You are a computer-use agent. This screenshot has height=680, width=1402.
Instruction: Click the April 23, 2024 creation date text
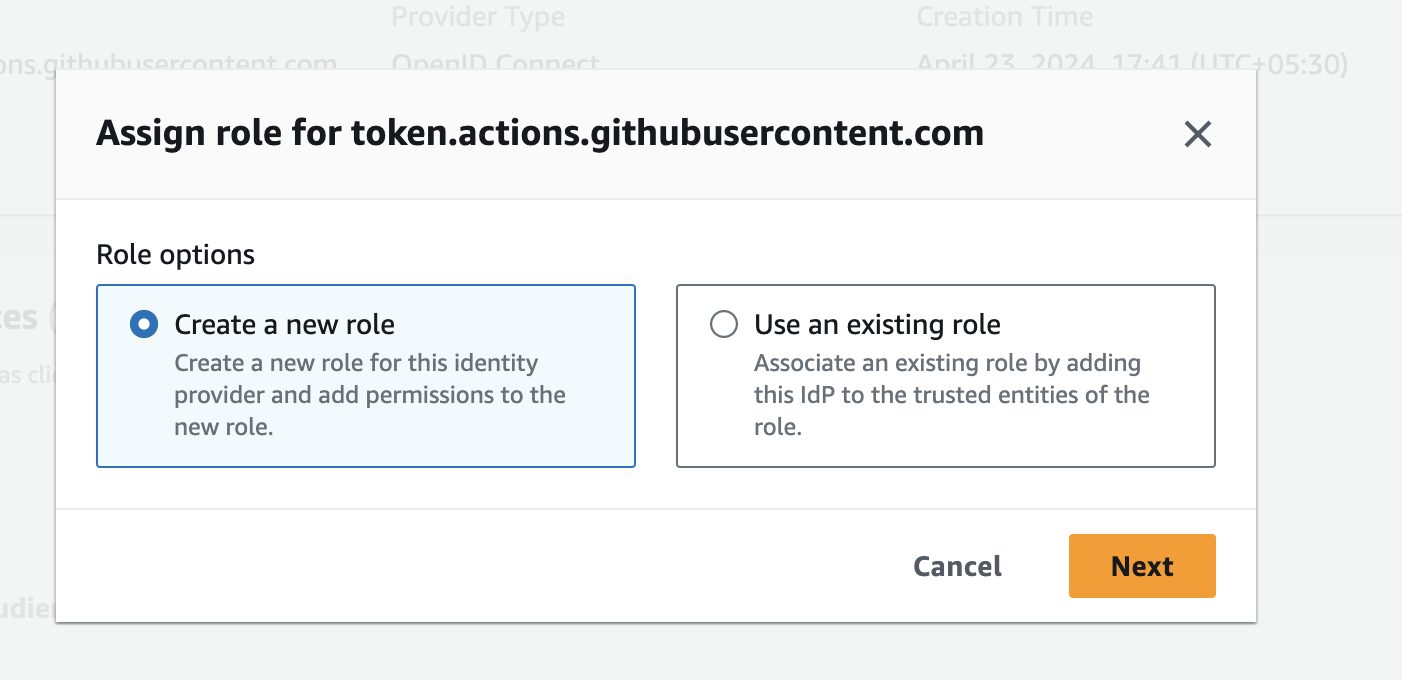pyautogui.click(x=1132, y=63)
